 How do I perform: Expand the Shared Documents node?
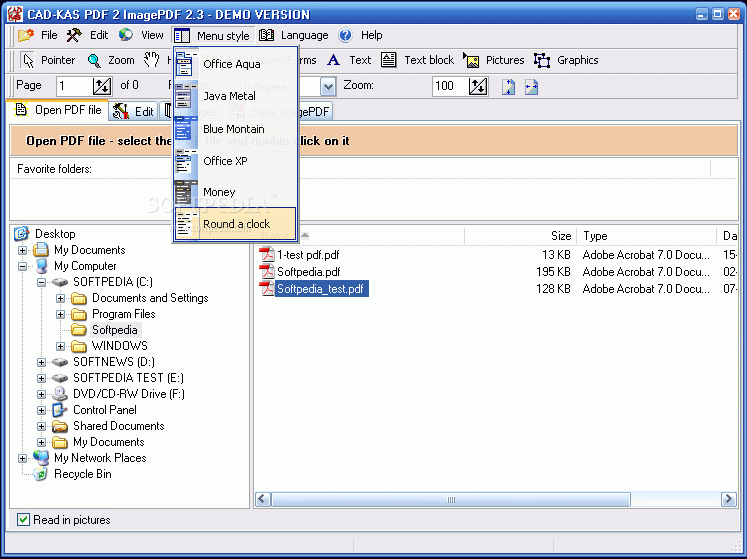(41, 426)
